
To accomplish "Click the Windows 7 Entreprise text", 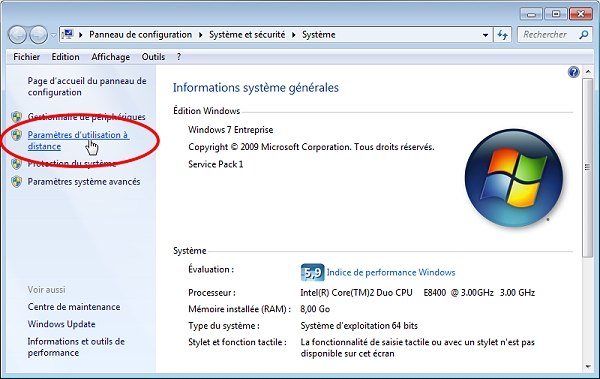I will click(230, 130).
